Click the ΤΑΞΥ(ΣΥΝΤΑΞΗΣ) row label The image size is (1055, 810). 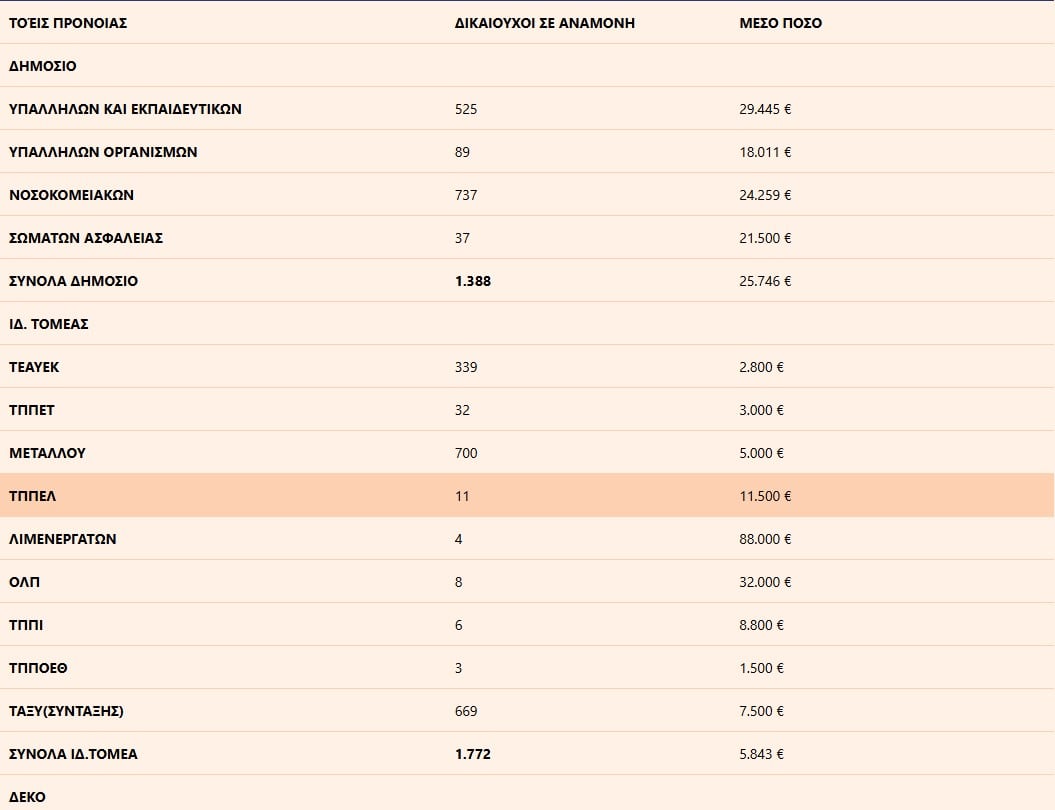pyautogui.click(x=66, y=711)
